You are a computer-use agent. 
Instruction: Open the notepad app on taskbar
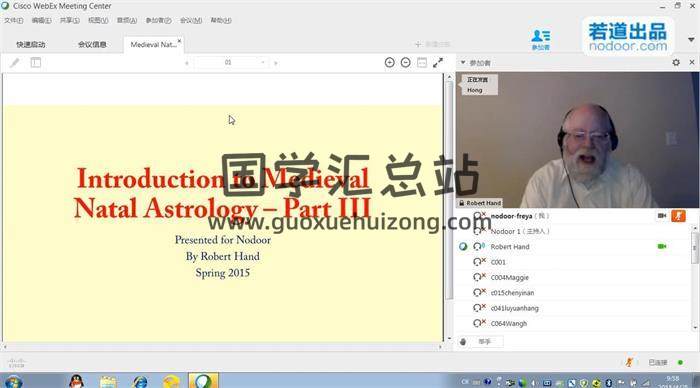[108, 382]
